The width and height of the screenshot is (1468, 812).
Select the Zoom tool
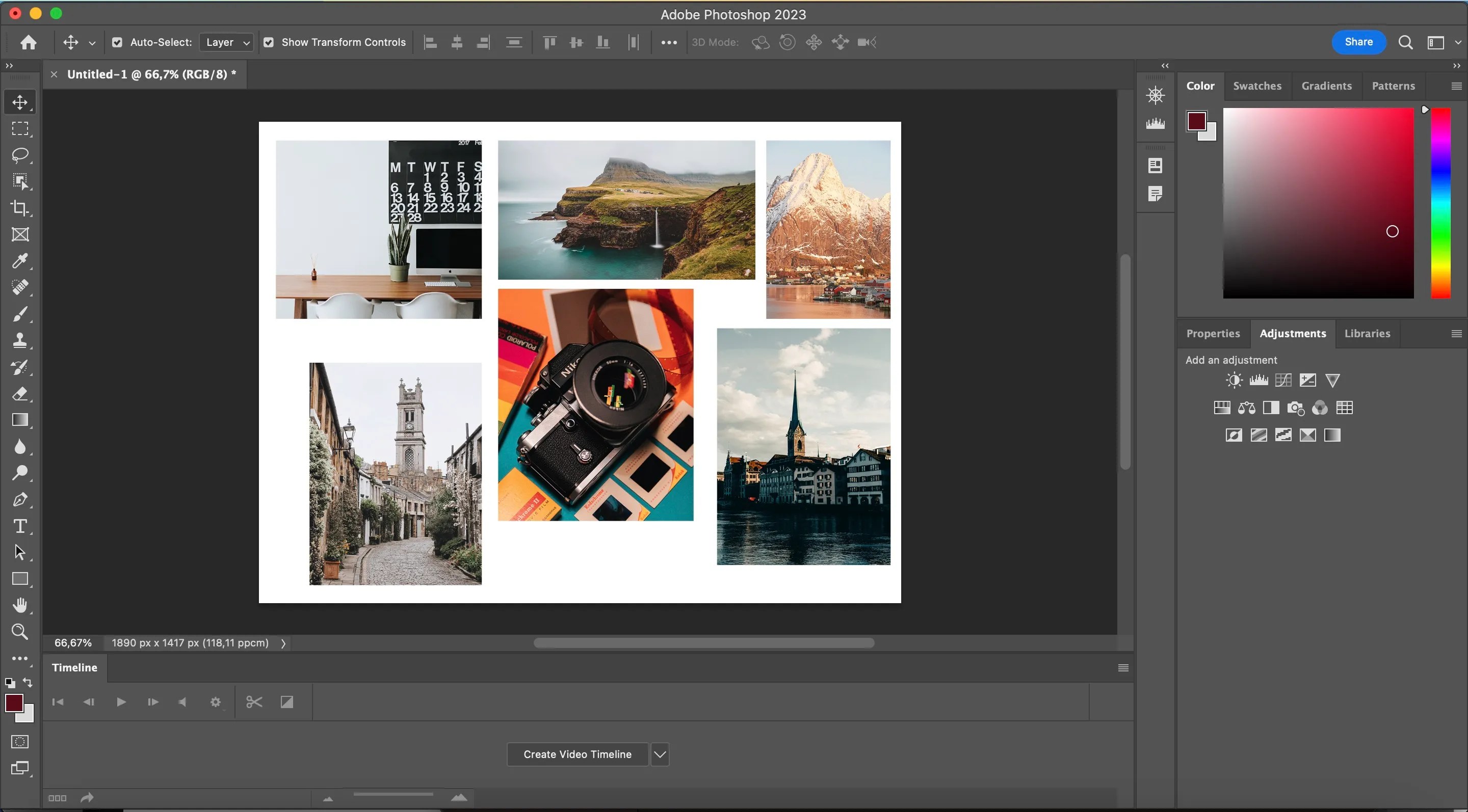(20, 632)
